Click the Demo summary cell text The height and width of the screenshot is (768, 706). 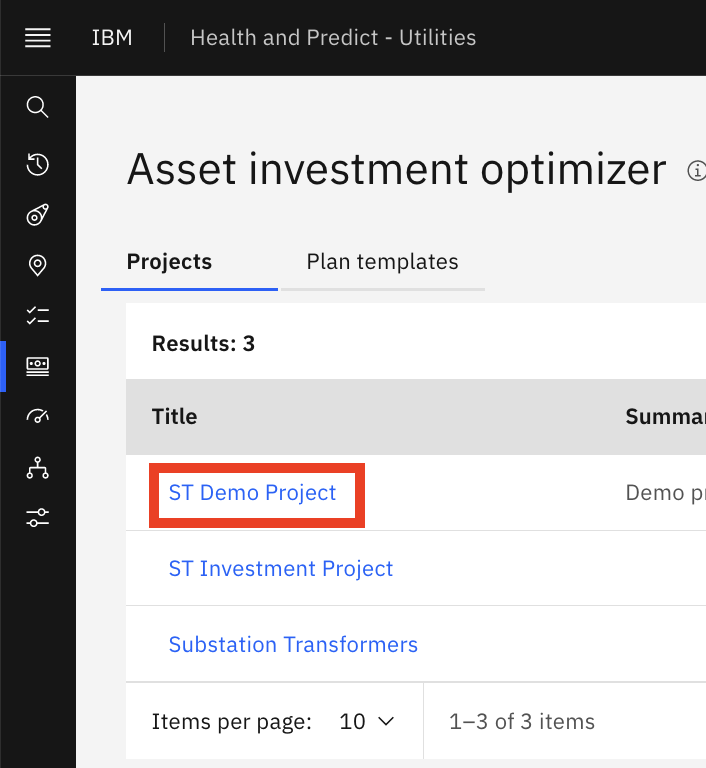tap(665, 493)
